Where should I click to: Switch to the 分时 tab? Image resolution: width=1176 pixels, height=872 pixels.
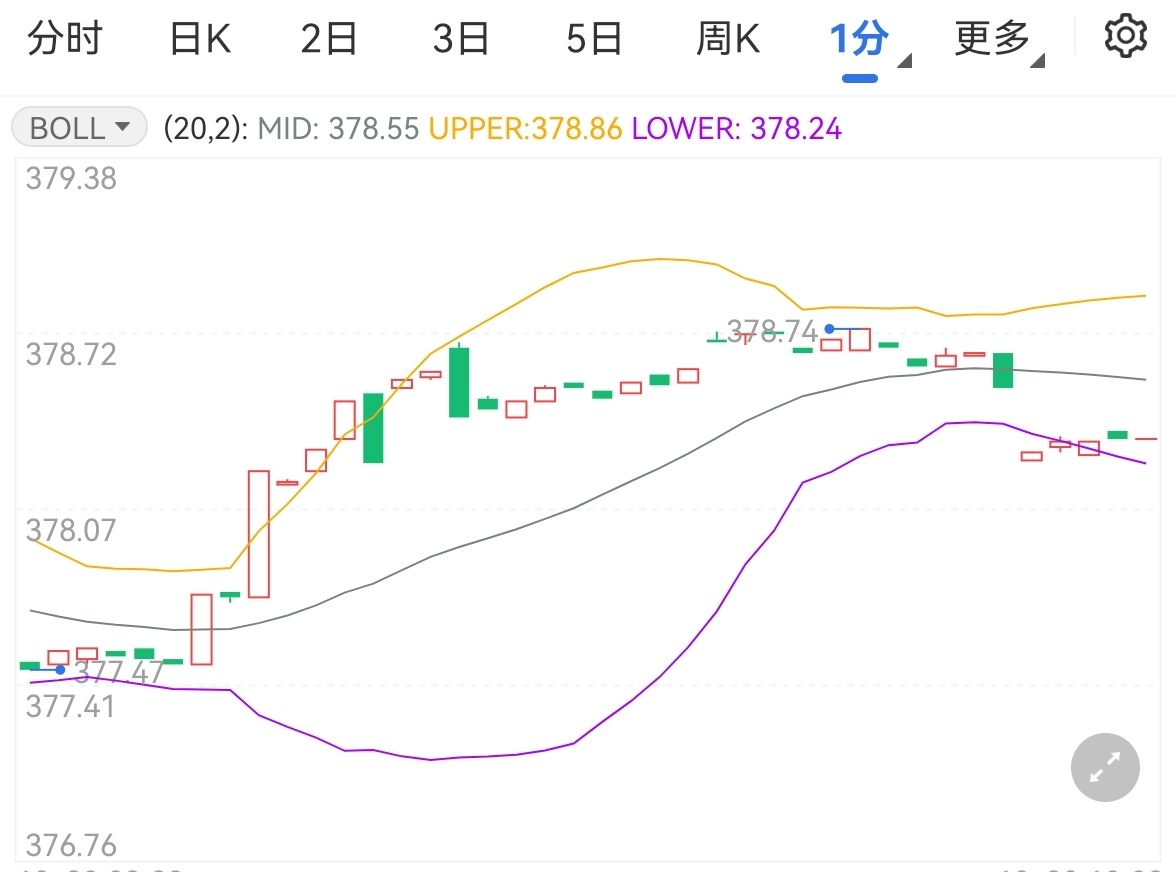[x=64, y=38]
